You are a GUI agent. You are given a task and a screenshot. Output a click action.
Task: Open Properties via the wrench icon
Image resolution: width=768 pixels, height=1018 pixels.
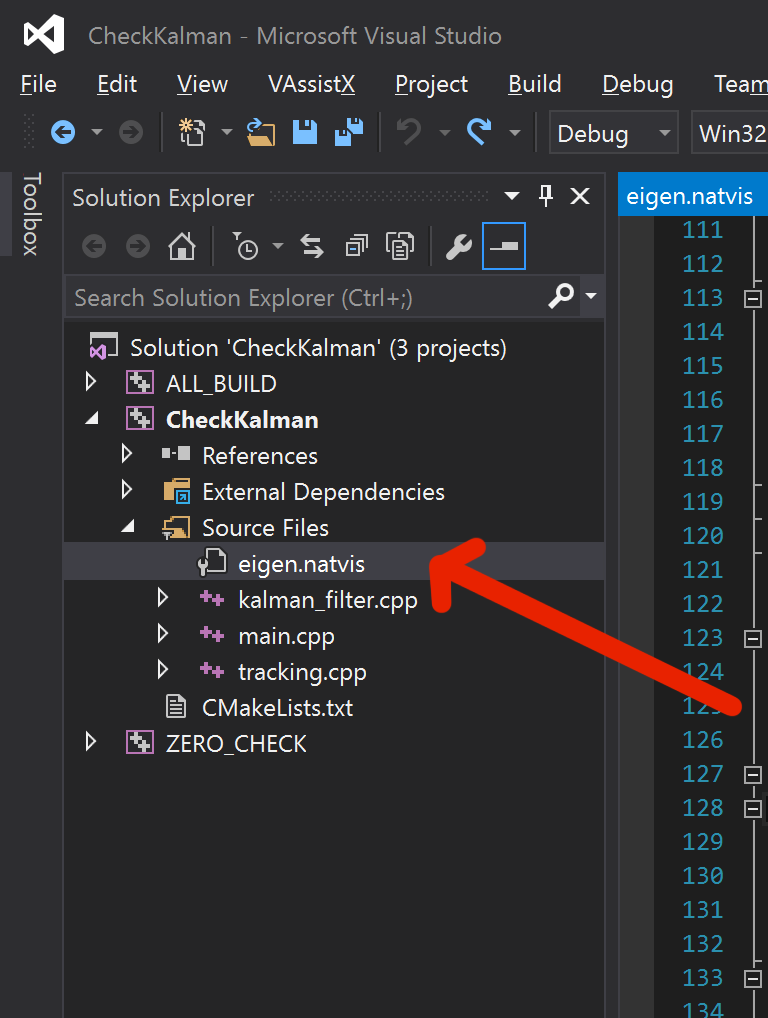click(x=459, y=247)
